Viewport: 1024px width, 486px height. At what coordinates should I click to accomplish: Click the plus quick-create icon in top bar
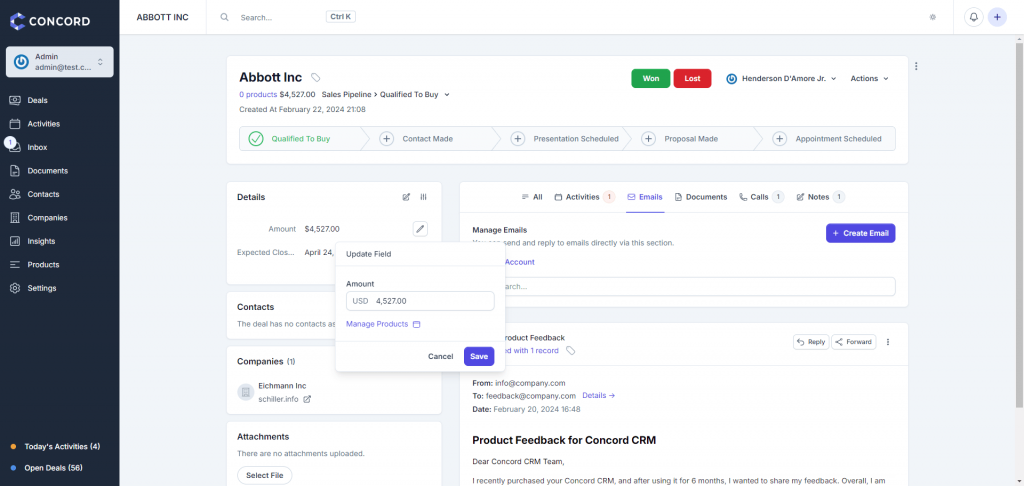(997, 17)
